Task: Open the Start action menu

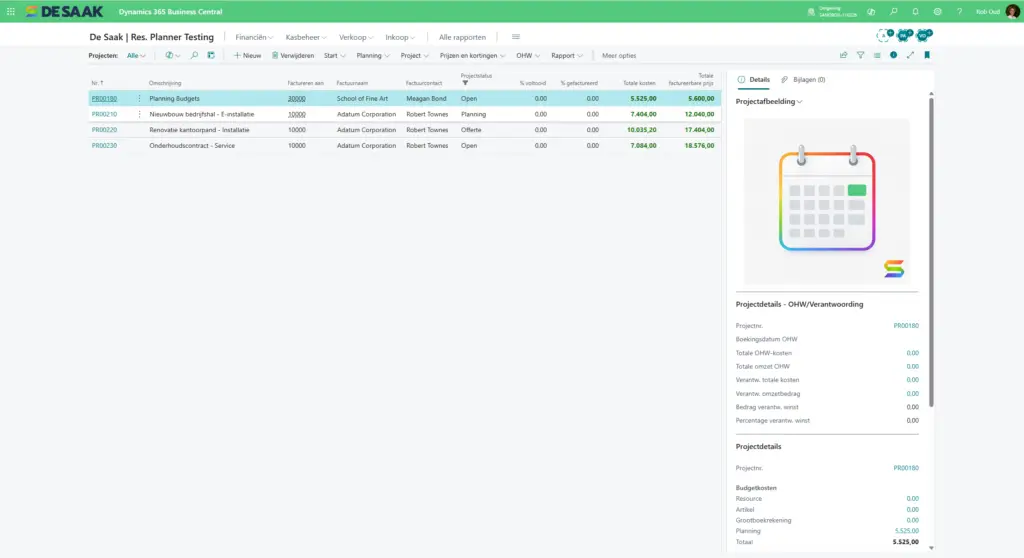Action: pos(334,56)
